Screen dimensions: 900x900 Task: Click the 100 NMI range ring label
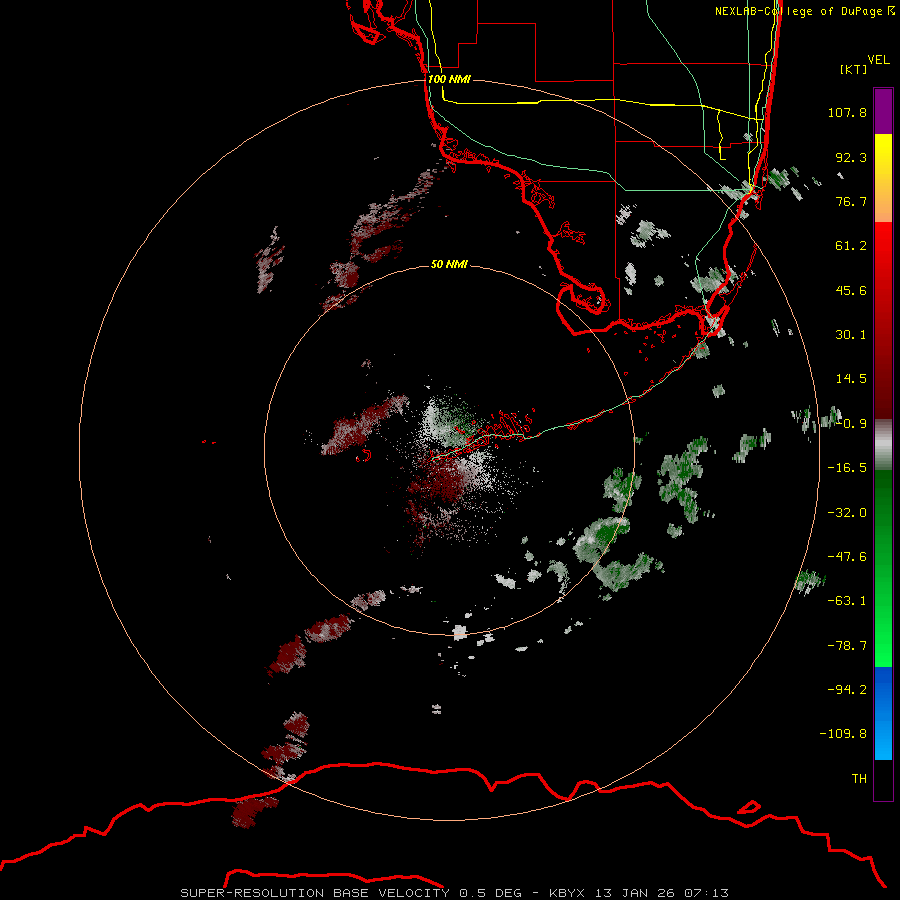449,79
